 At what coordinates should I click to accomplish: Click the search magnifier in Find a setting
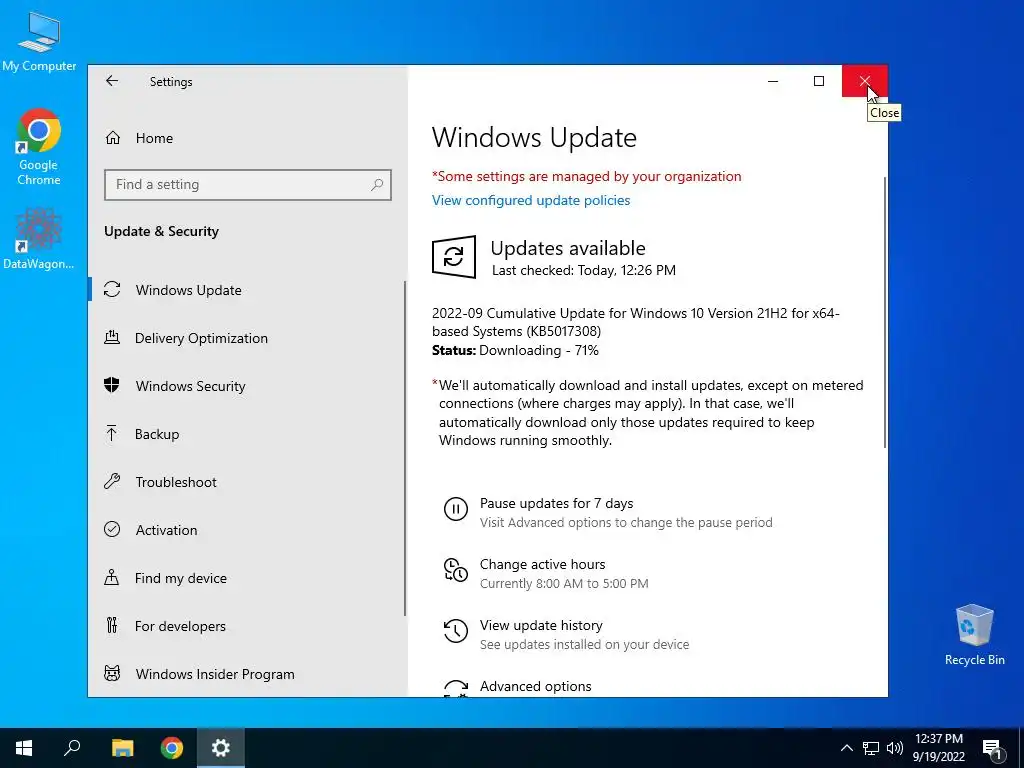pos(377,185)
